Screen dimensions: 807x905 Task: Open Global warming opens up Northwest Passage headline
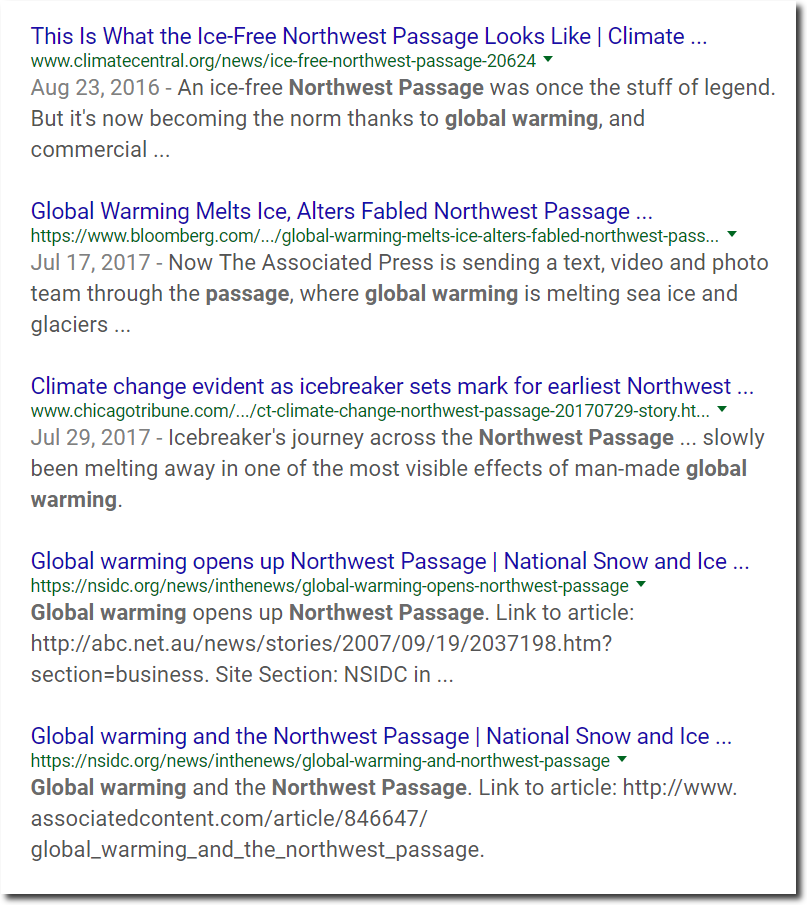(x=390, y=561)
